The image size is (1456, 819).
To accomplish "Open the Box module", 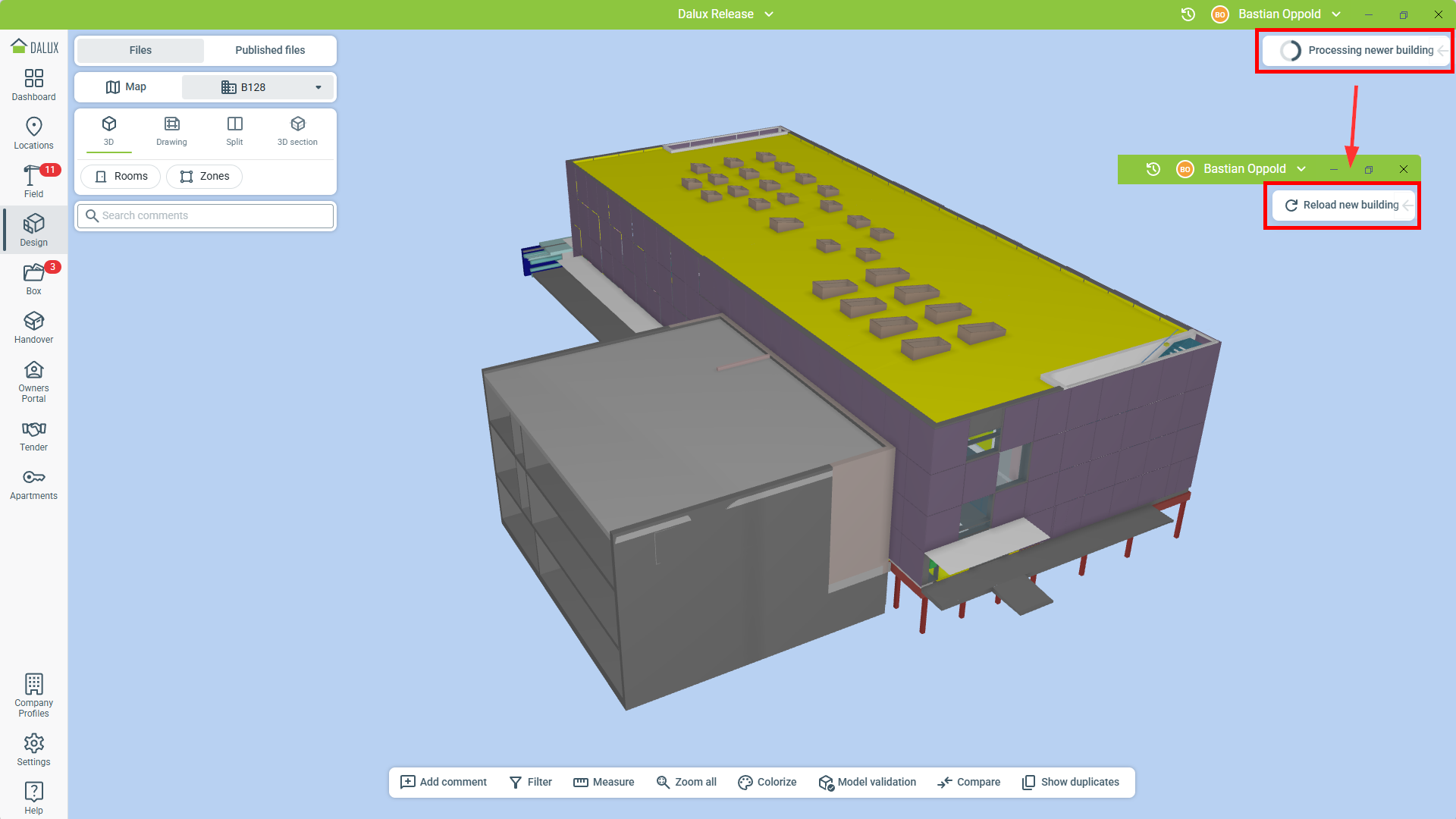I will [33, 279].
